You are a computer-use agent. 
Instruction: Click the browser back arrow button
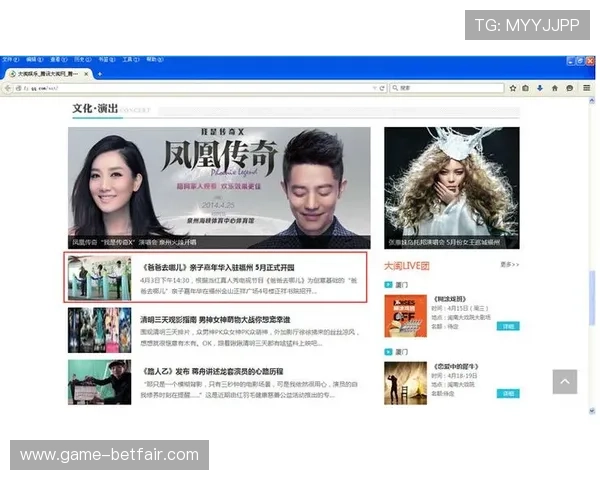click(x=7, y=88)
